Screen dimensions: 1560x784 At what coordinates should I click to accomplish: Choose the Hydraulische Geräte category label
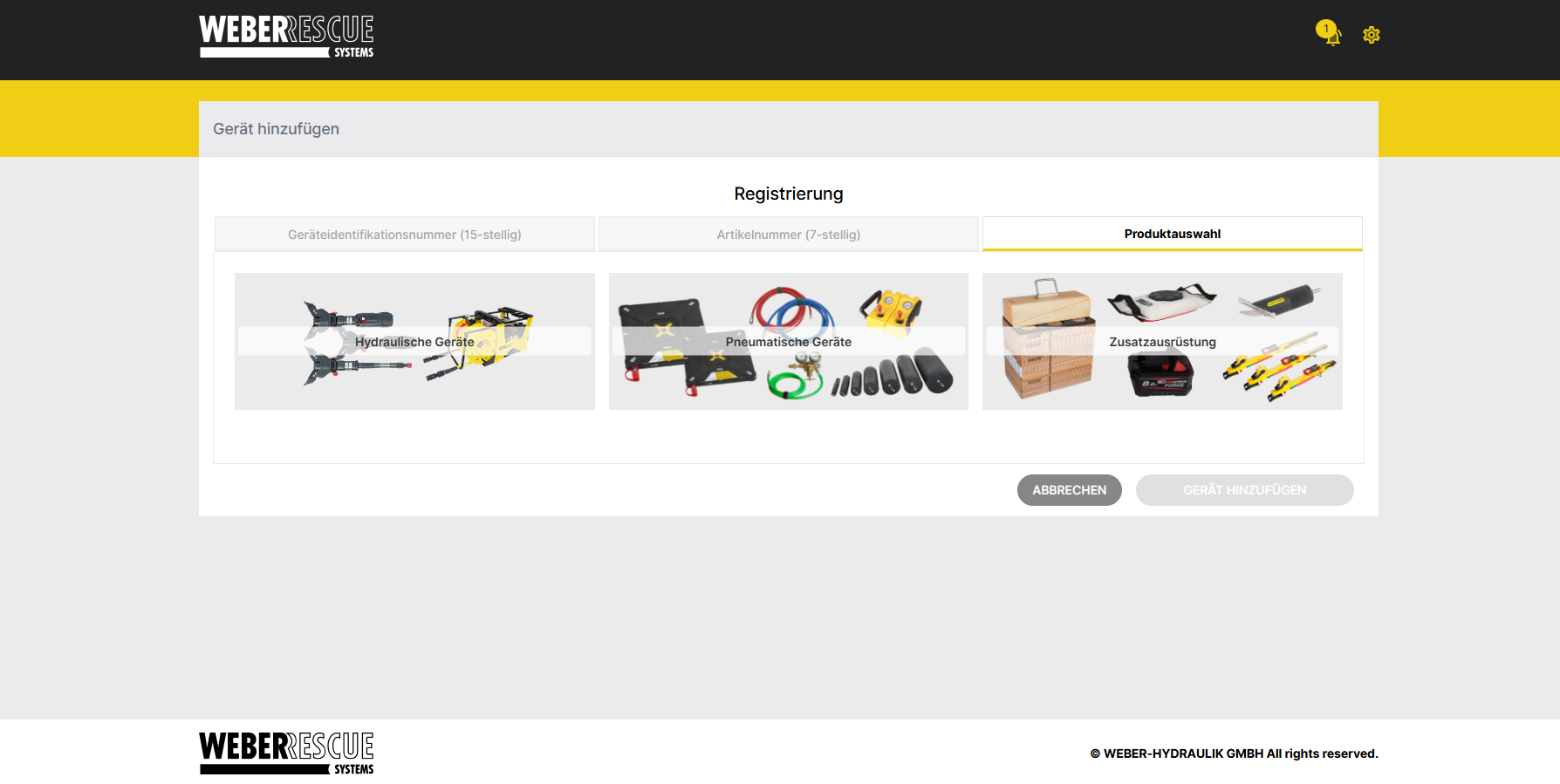[x=414, y=342]
